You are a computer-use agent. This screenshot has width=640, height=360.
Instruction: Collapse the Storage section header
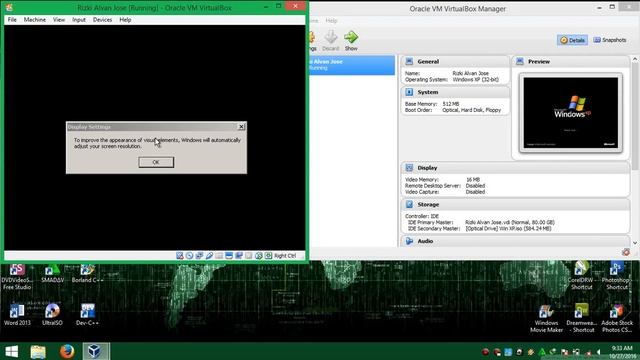point(516,204)
